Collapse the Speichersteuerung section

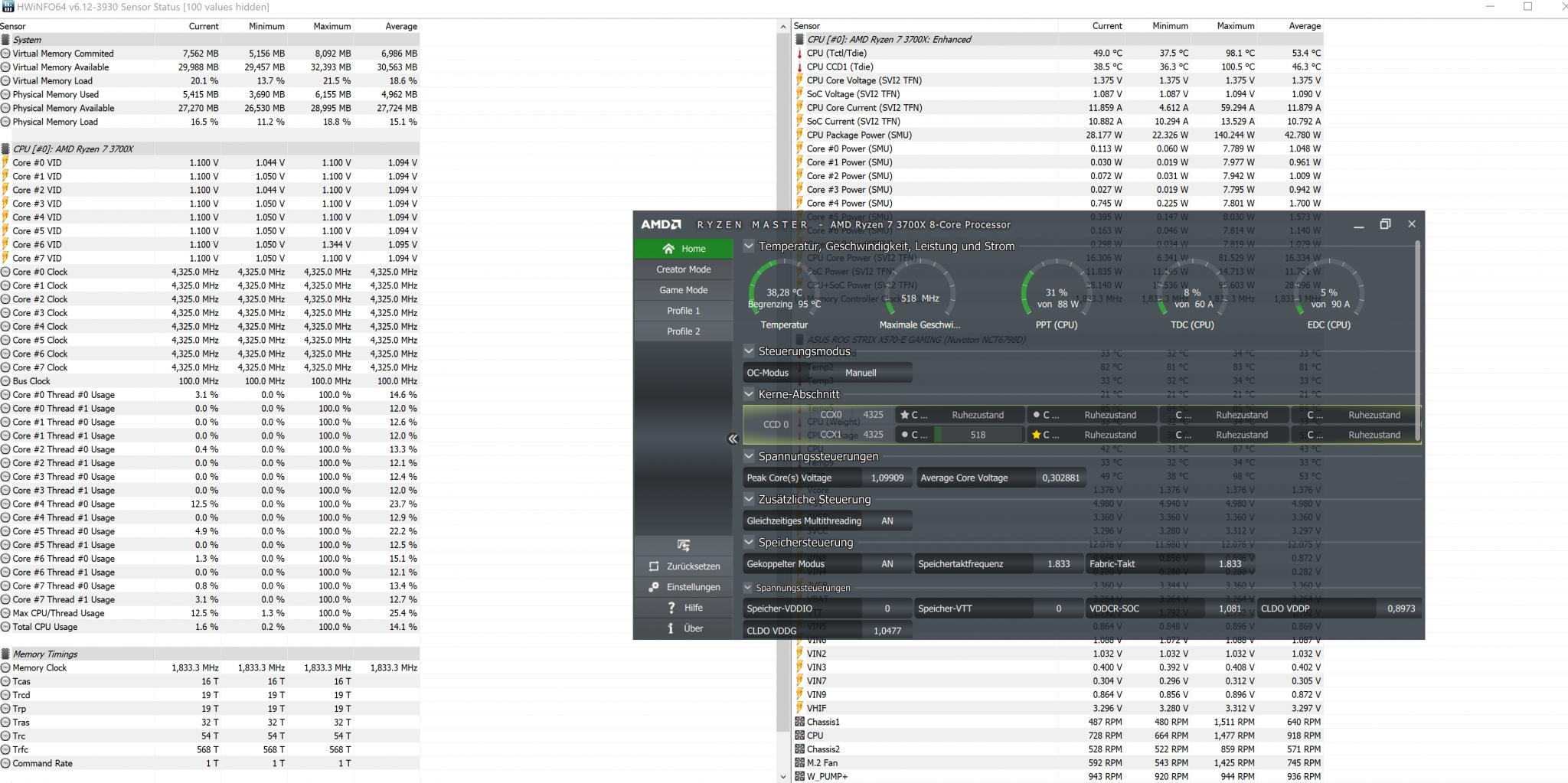[749, 543]
